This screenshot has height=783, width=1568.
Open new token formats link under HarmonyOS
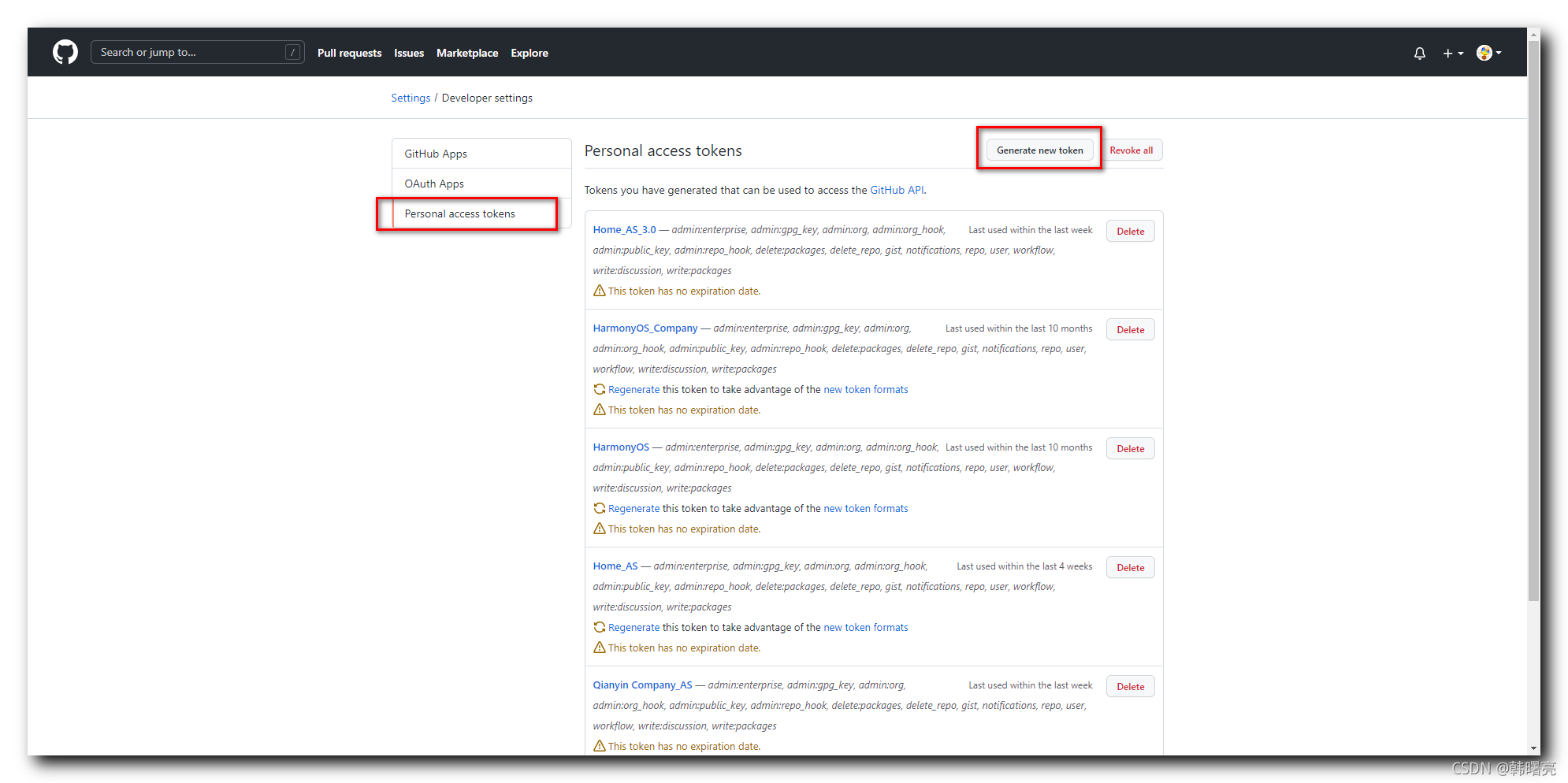[x=865, y=508]
